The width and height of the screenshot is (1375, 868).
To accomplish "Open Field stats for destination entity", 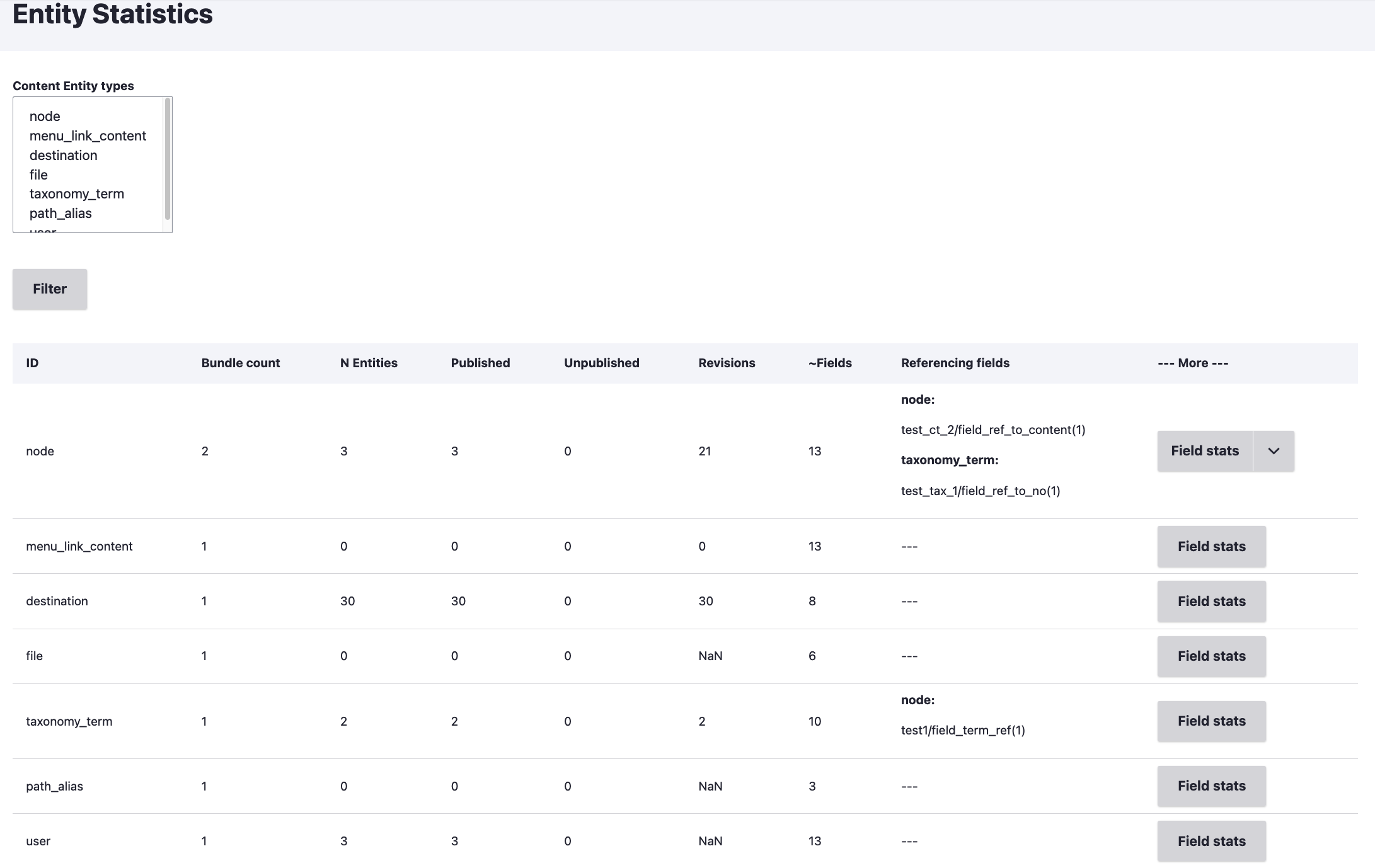I will [1212, 602].
